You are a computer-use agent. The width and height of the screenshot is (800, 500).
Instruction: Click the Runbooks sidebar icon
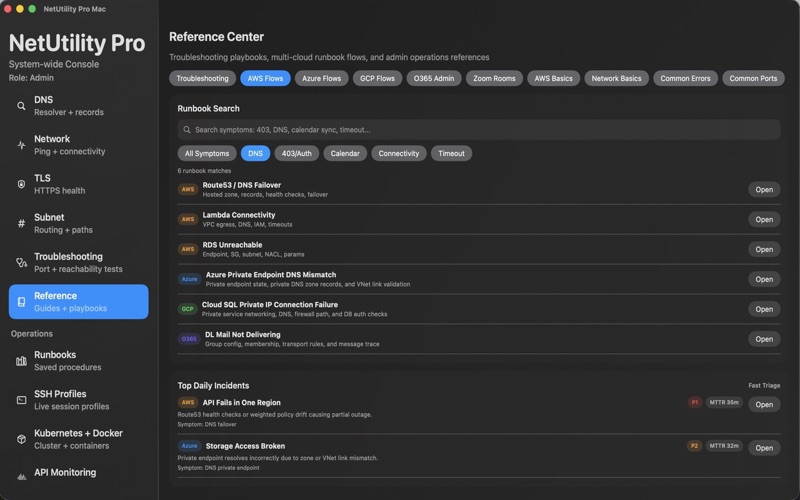coord(21,361)
